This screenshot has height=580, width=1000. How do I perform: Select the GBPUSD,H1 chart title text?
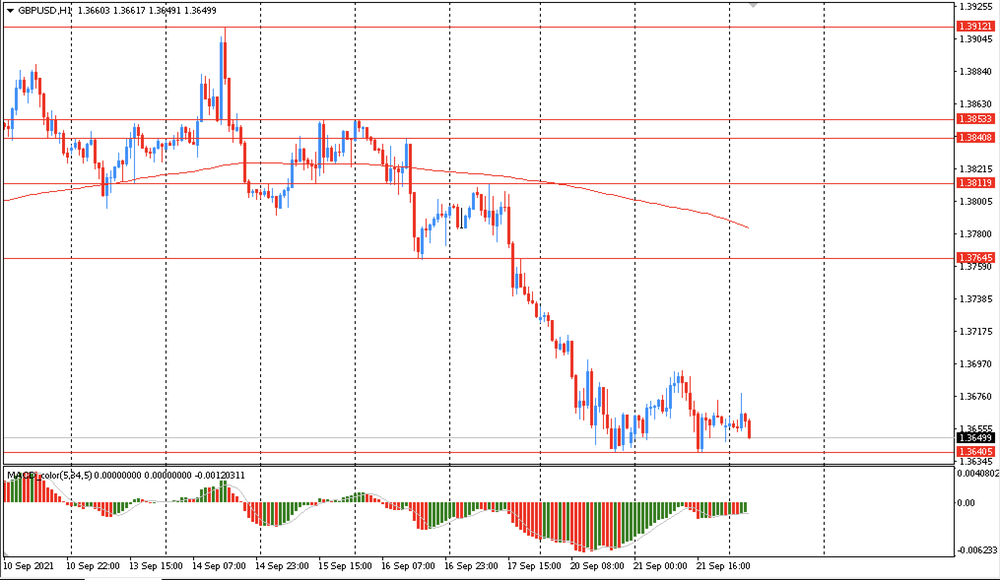44,11
